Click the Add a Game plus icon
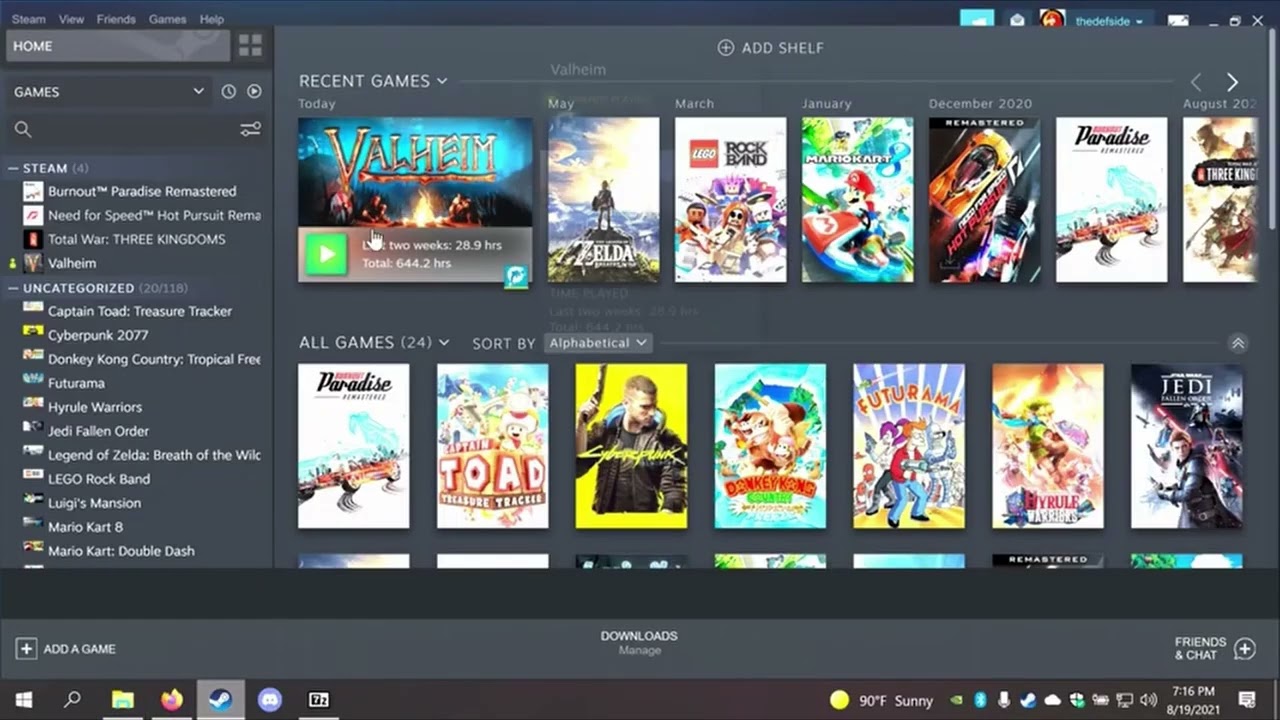 click(26, 649)
